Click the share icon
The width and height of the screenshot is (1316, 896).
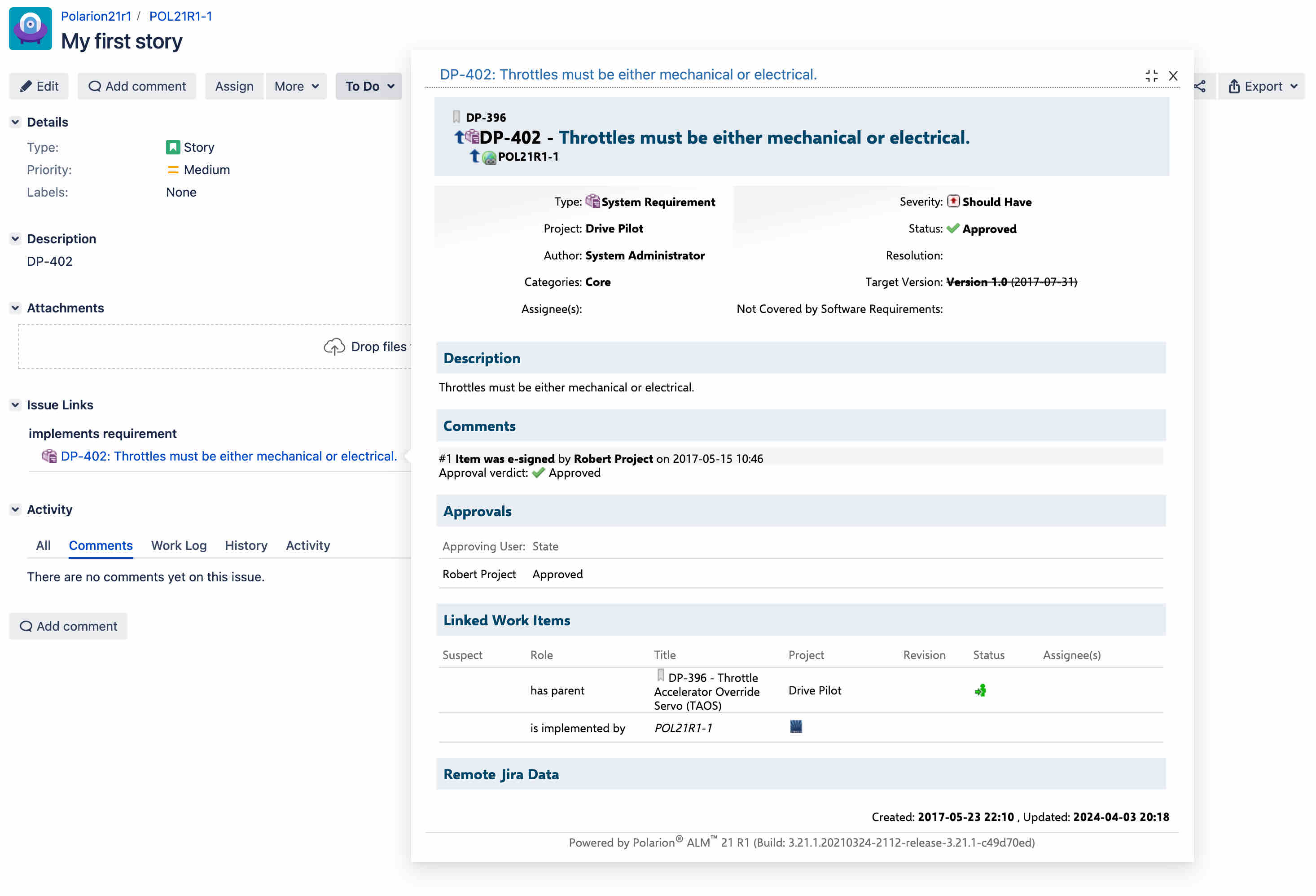(1200, 86)
